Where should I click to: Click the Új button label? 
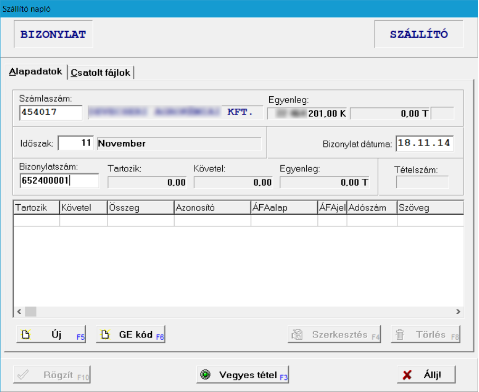(57, 334)
